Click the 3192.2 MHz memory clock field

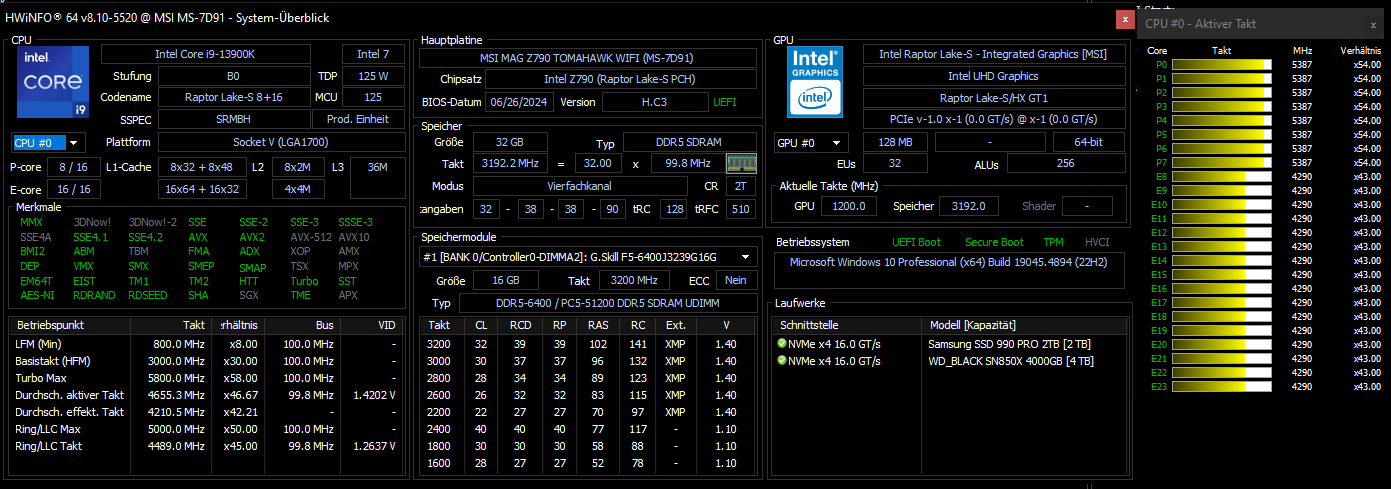[x=510, y=164]
